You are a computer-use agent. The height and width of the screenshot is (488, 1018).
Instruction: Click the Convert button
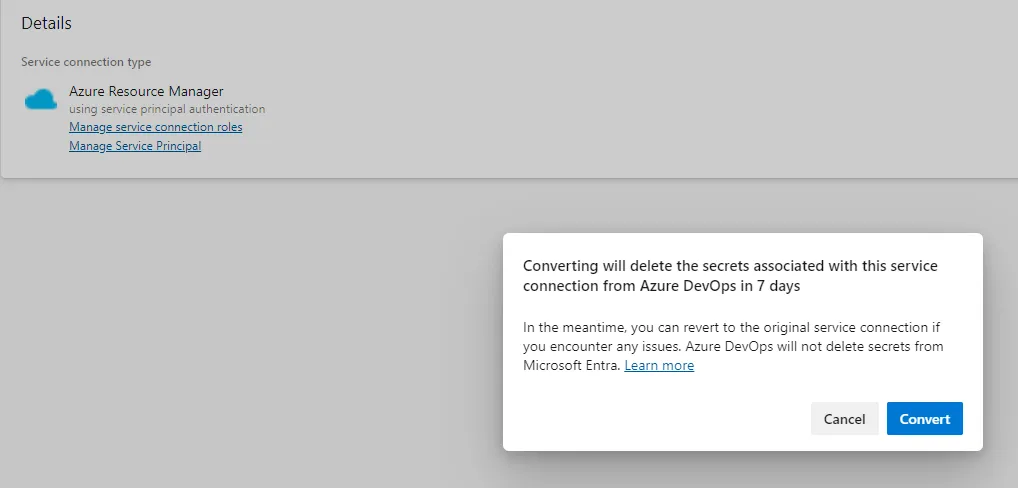coord(925,419)
